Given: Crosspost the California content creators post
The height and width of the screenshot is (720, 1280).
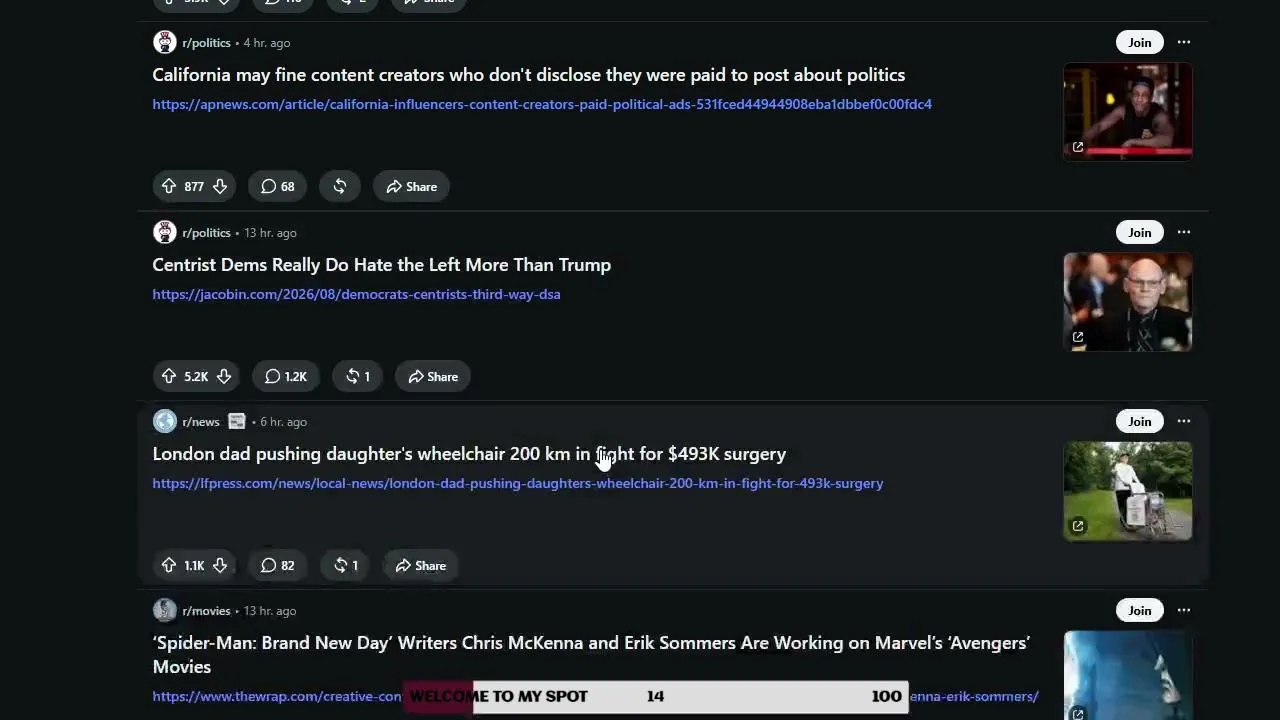Looking at the screenshot, I should (340, 186).
